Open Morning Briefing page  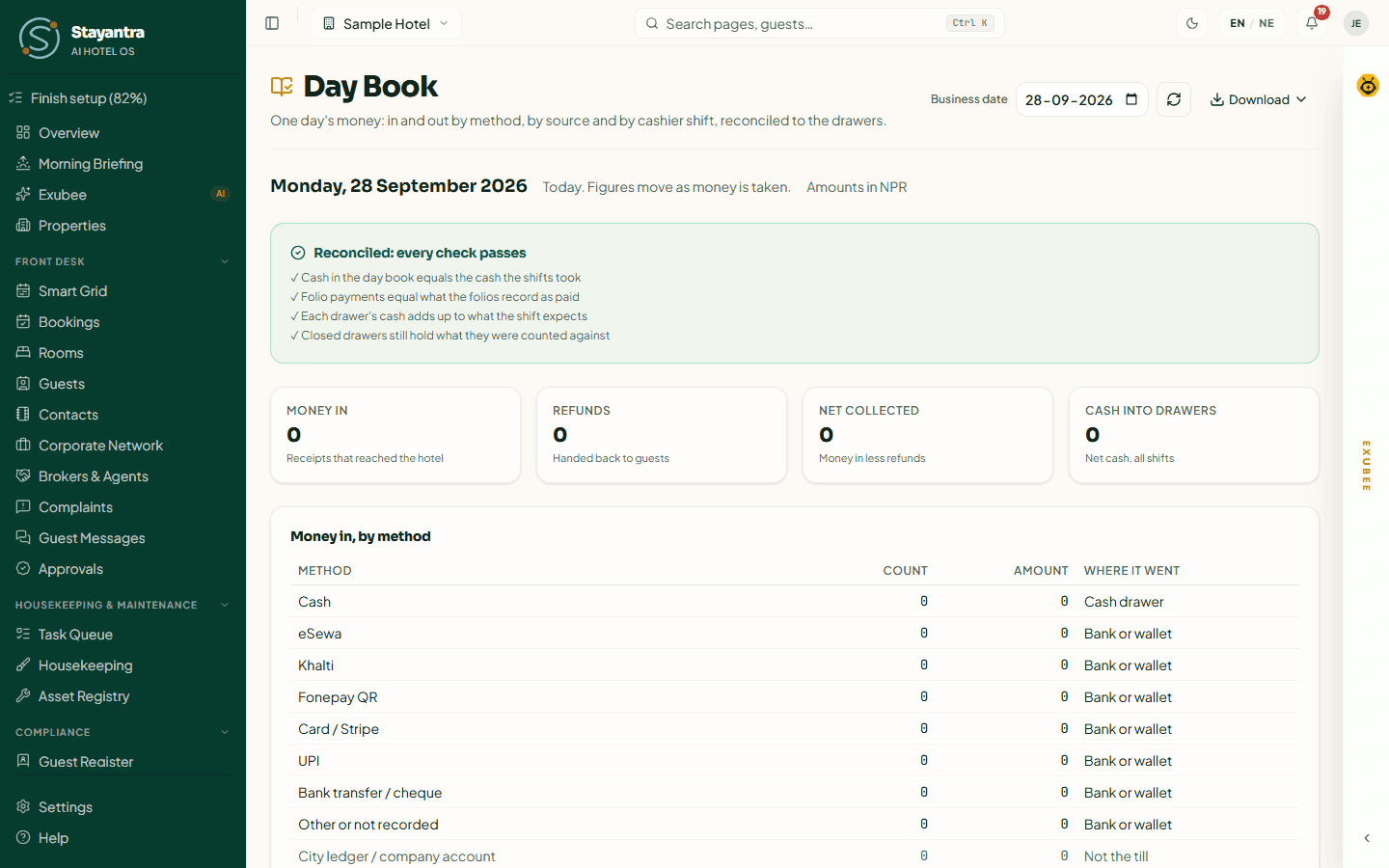tap(123, 164)
